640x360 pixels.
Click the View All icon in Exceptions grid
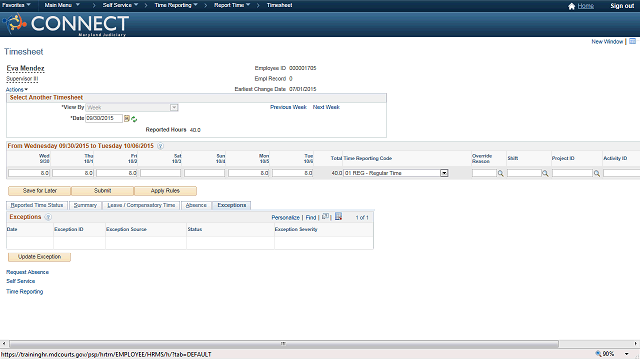[325, 217]
